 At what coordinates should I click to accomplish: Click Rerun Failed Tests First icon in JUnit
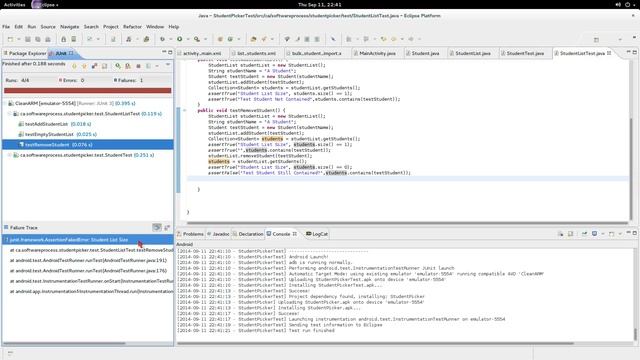pos(128,66)
